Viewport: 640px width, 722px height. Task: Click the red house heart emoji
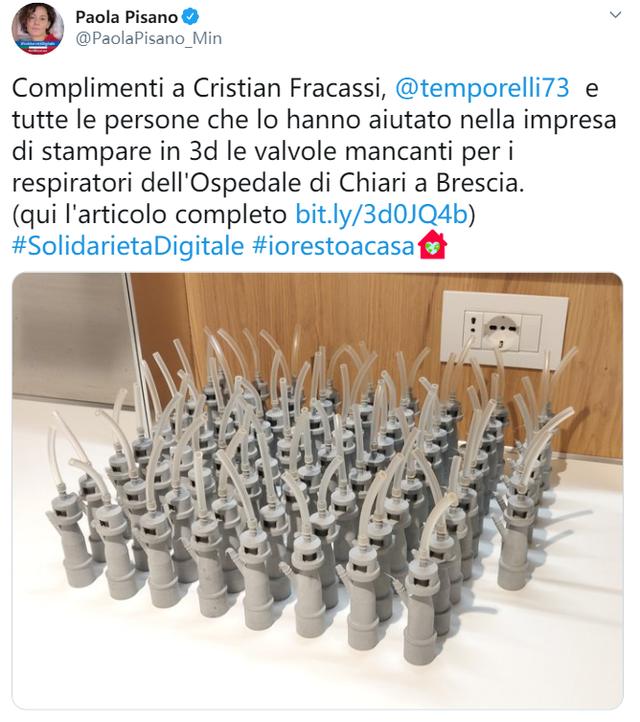(x=432, y=245)
